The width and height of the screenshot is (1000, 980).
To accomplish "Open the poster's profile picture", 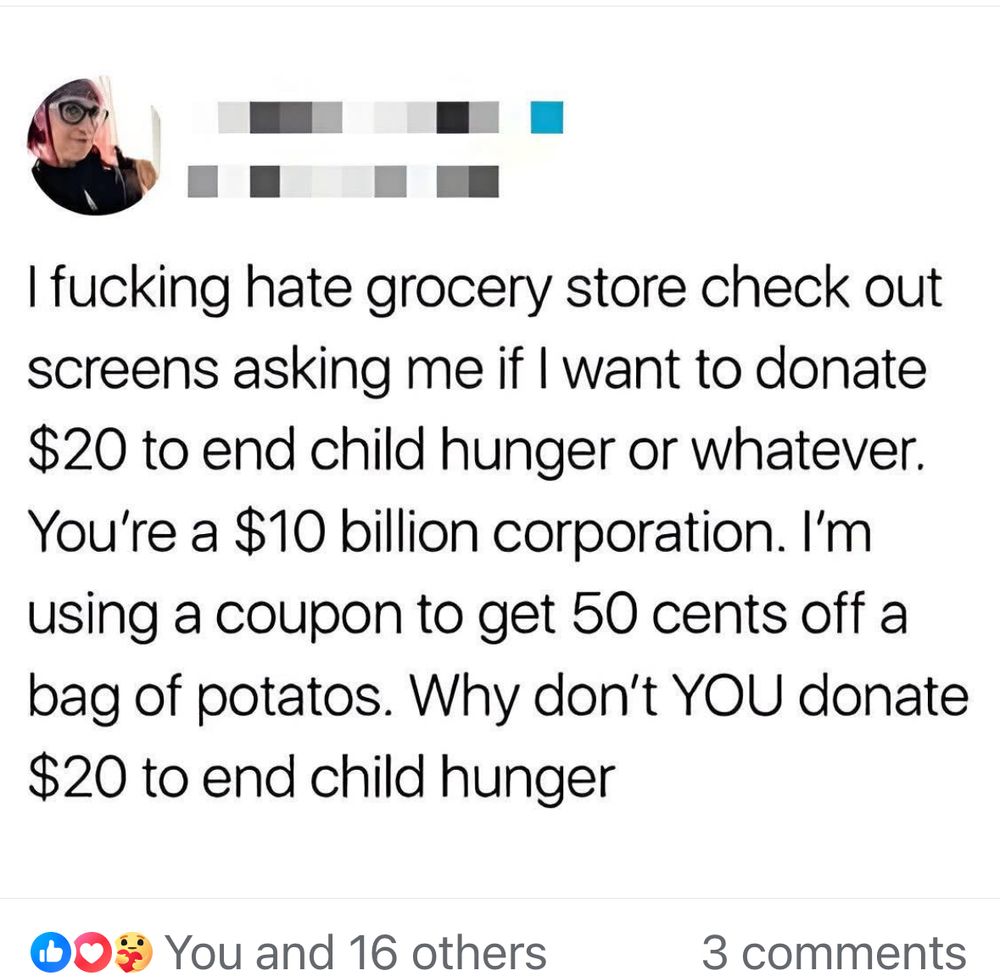I will click(x=94, y=146).
